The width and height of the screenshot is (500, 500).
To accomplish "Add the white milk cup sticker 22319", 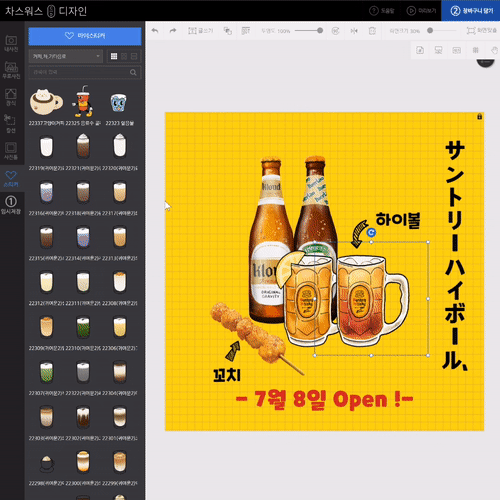I will click(46, 146).
